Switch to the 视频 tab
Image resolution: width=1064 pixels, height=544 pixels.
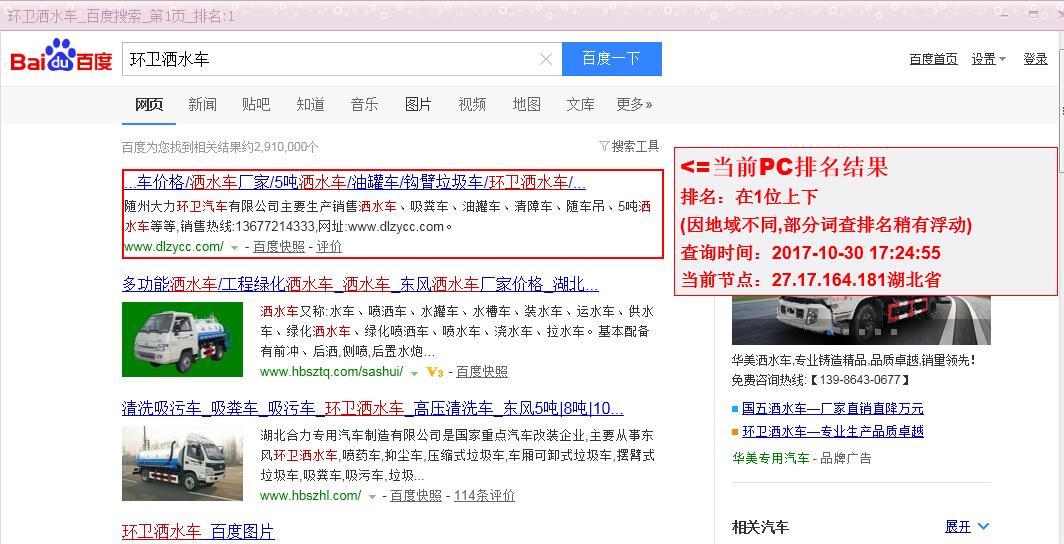point(472,104)
